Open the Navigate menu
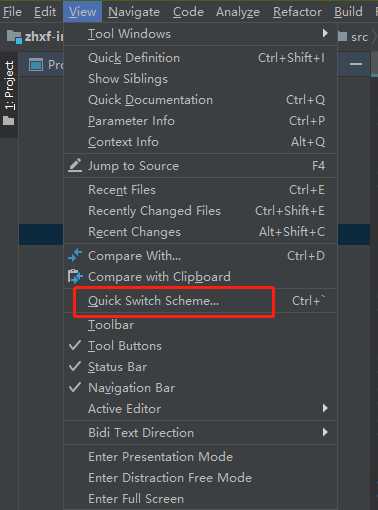This screenshot has width=378, height=510. click(134, 12)
